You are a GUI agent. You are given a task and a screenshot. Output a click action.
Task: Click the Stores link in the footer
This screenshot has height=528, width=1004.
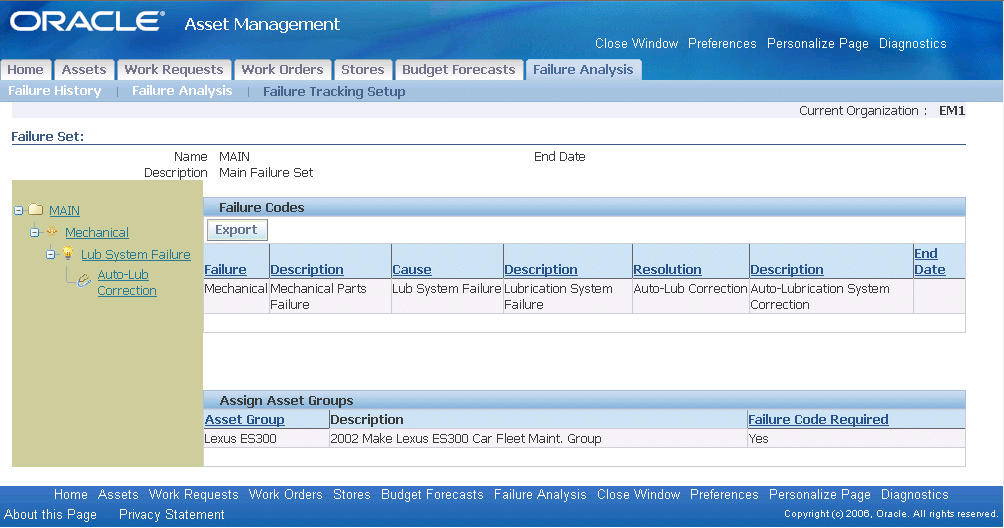[352, 494]
